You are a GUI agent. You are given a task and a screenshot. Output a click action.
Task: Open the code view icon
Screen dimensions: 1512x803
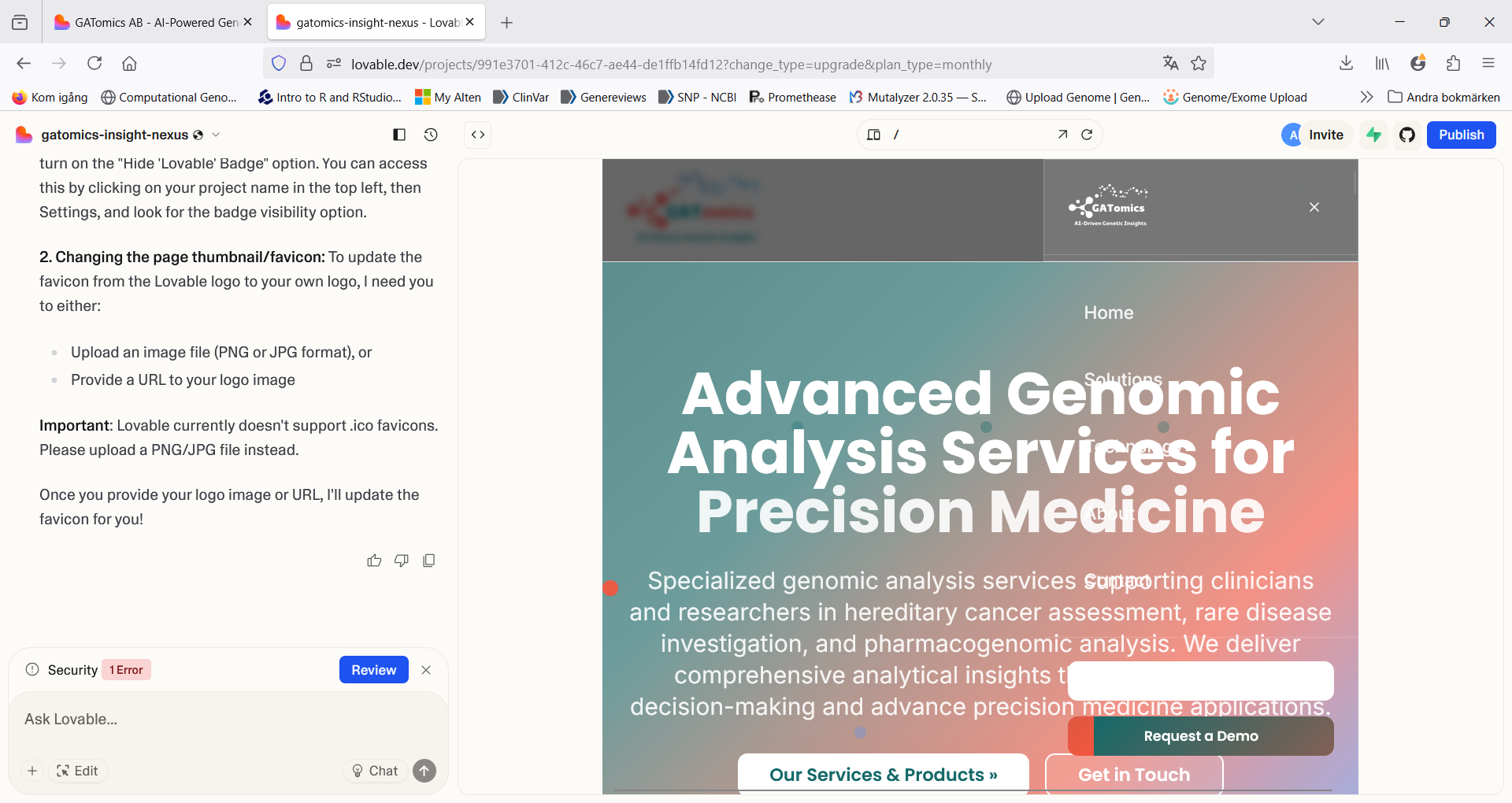tap(478, 135)
